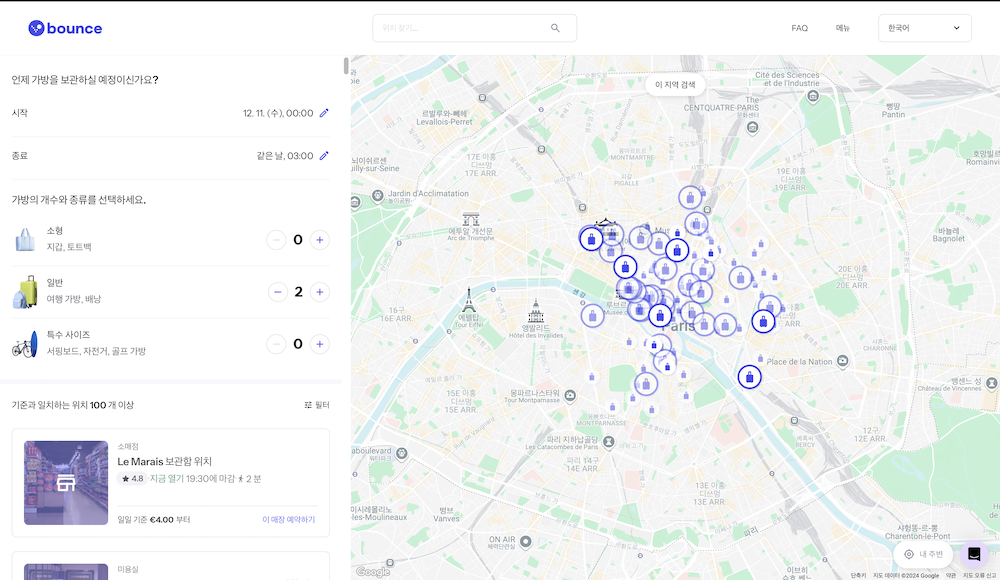Open the FAQ page
Screen dimensions: 1000x580
pyautogui.click(x=800, y=28)
